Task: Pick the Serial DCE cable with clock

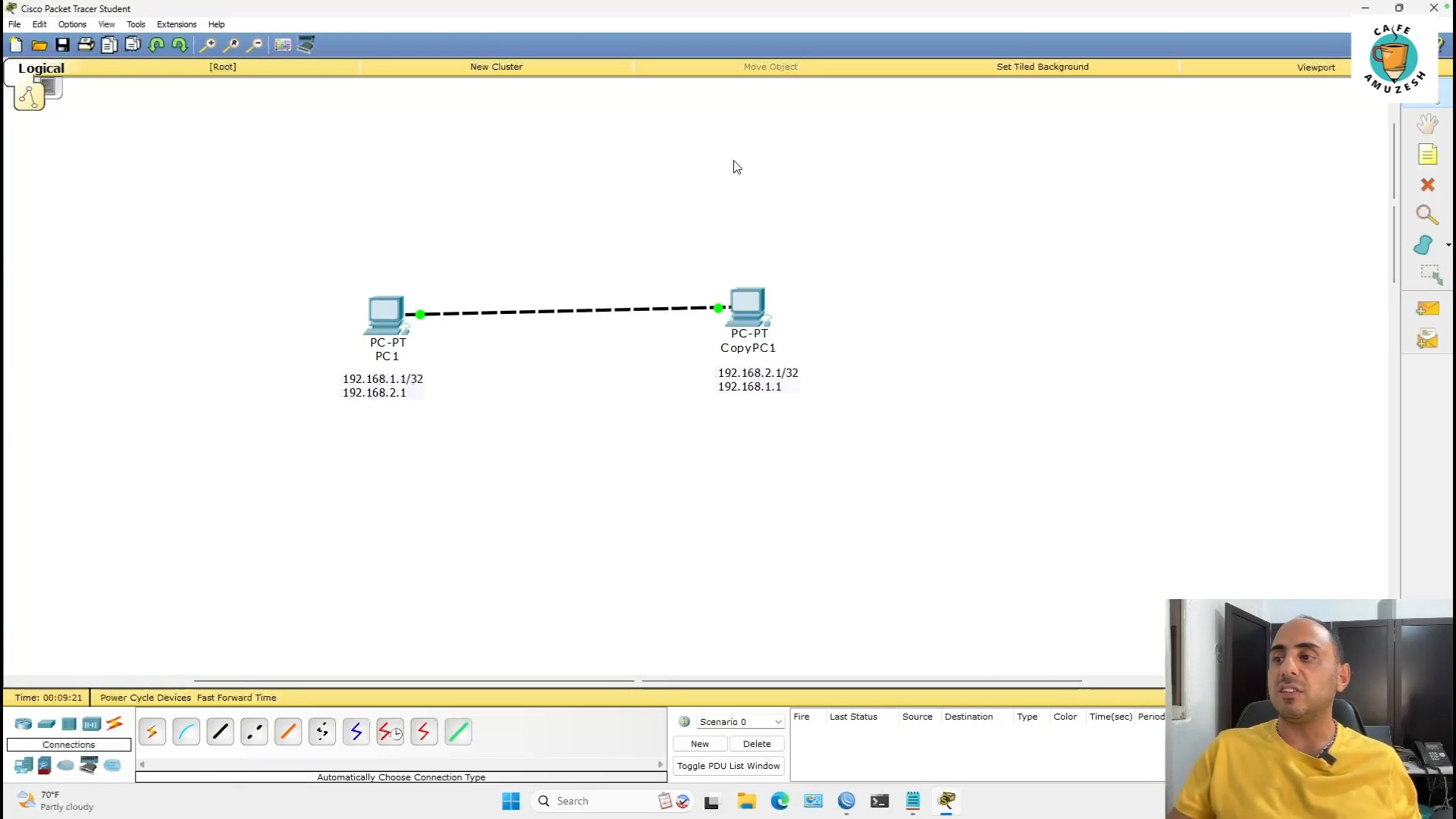Action: coord(391,732)
